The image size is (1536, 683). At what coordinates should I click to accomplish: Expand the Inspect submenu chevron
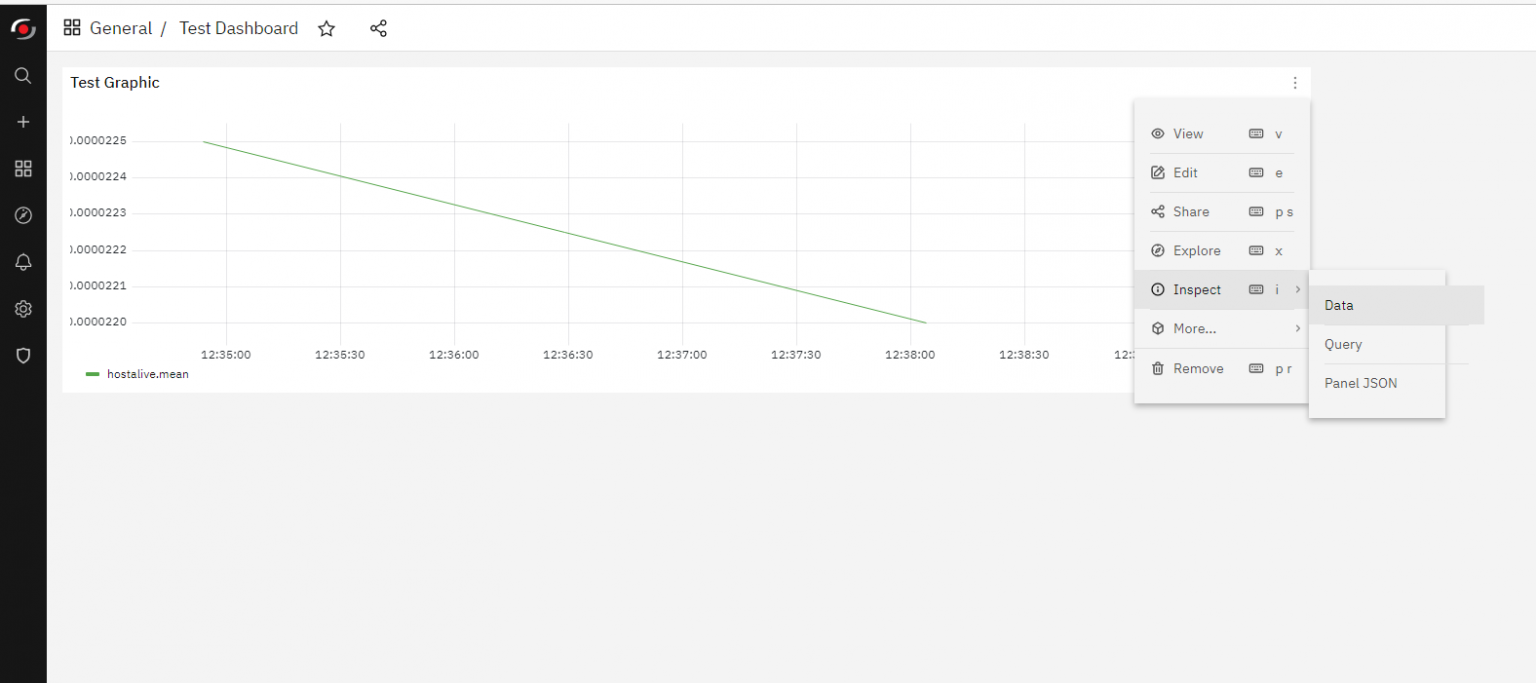[x=1298, y=289]
